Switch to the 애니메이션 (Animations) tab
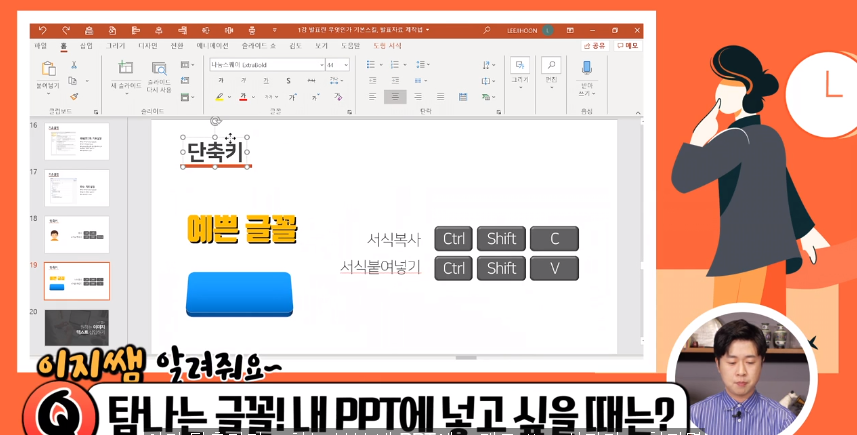 [x=213, y=46]
